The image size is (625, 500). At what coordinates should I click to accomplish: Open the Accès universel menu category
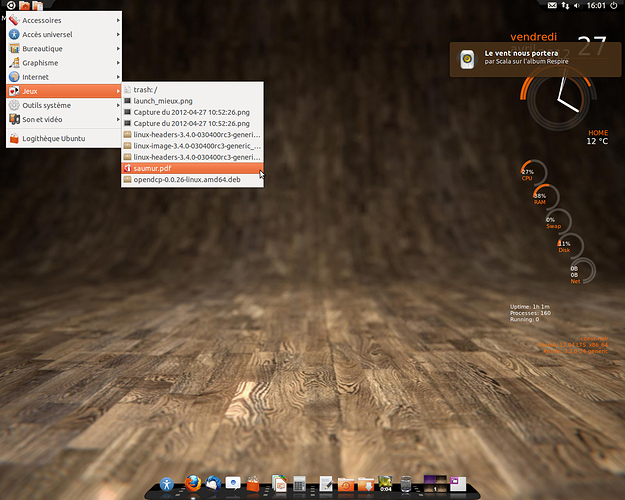tap(64, 34)
